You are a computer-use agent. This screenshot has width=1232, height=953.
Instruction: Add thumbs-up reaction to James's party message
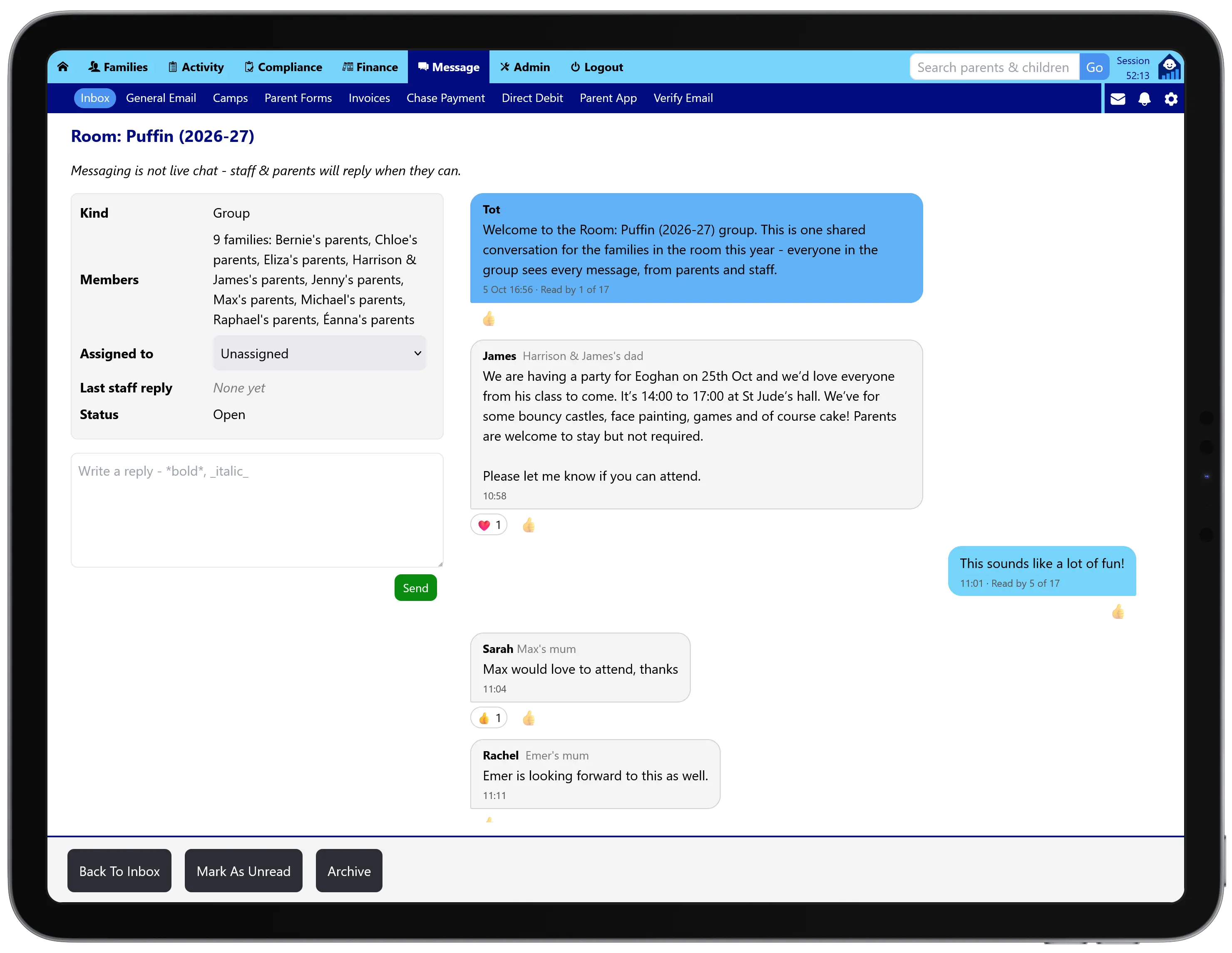tap(529, 525)
